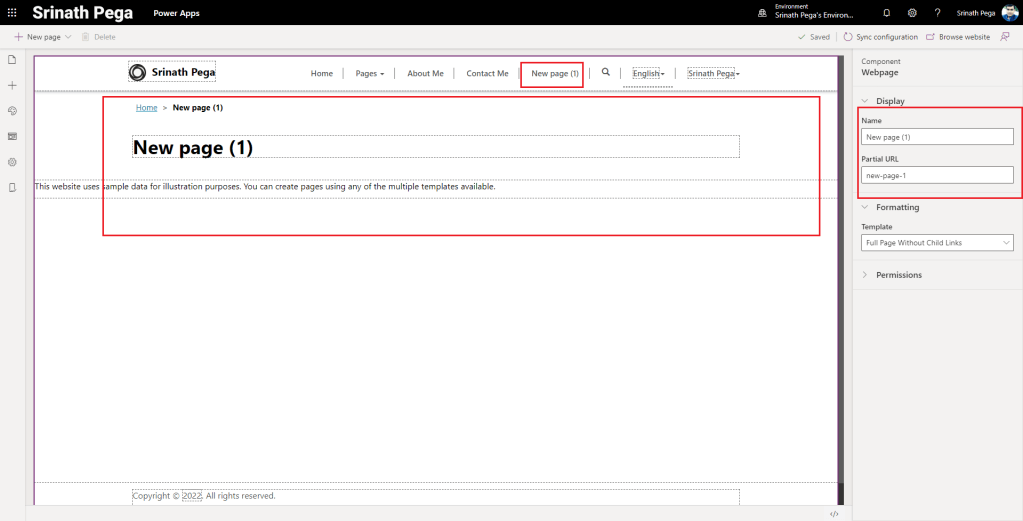The height and width of the screenshot is (521, 1023).
Task: Open the help question mark icon
Action: (937, 13)
